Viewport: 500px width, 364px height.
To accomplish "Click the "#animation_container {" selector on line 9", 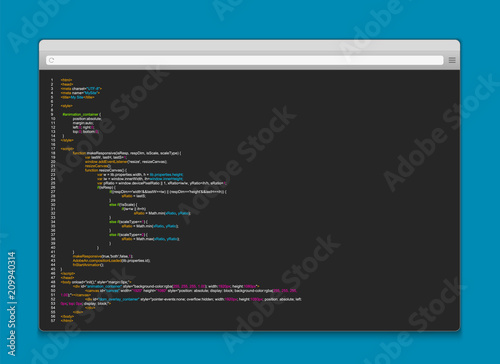I will (82, 115).
